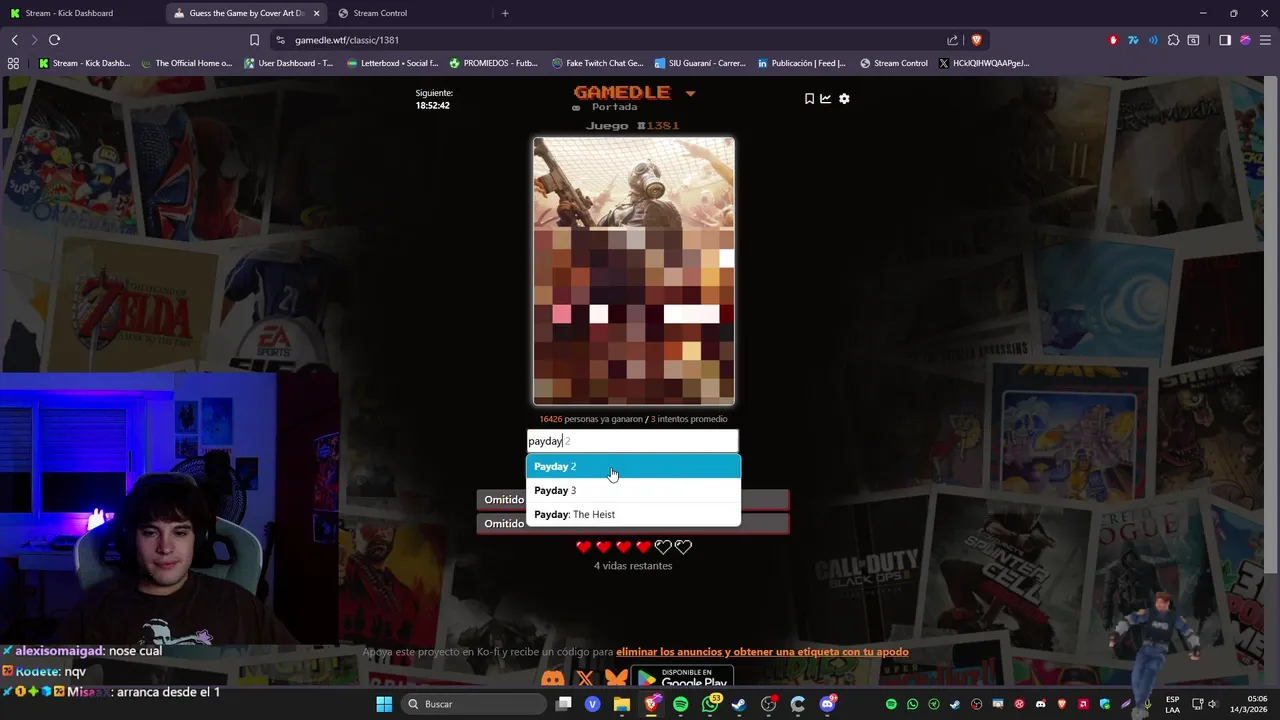The image size is (1280, 720).
Task: Open PROMIEDOS bookmark
Action: tap(493, 63)
